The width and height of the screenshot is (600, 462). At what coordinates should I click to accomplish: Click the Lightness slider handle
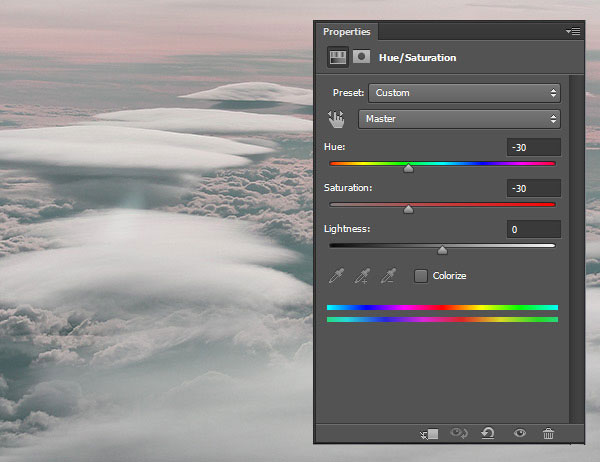tap(443, 250)
